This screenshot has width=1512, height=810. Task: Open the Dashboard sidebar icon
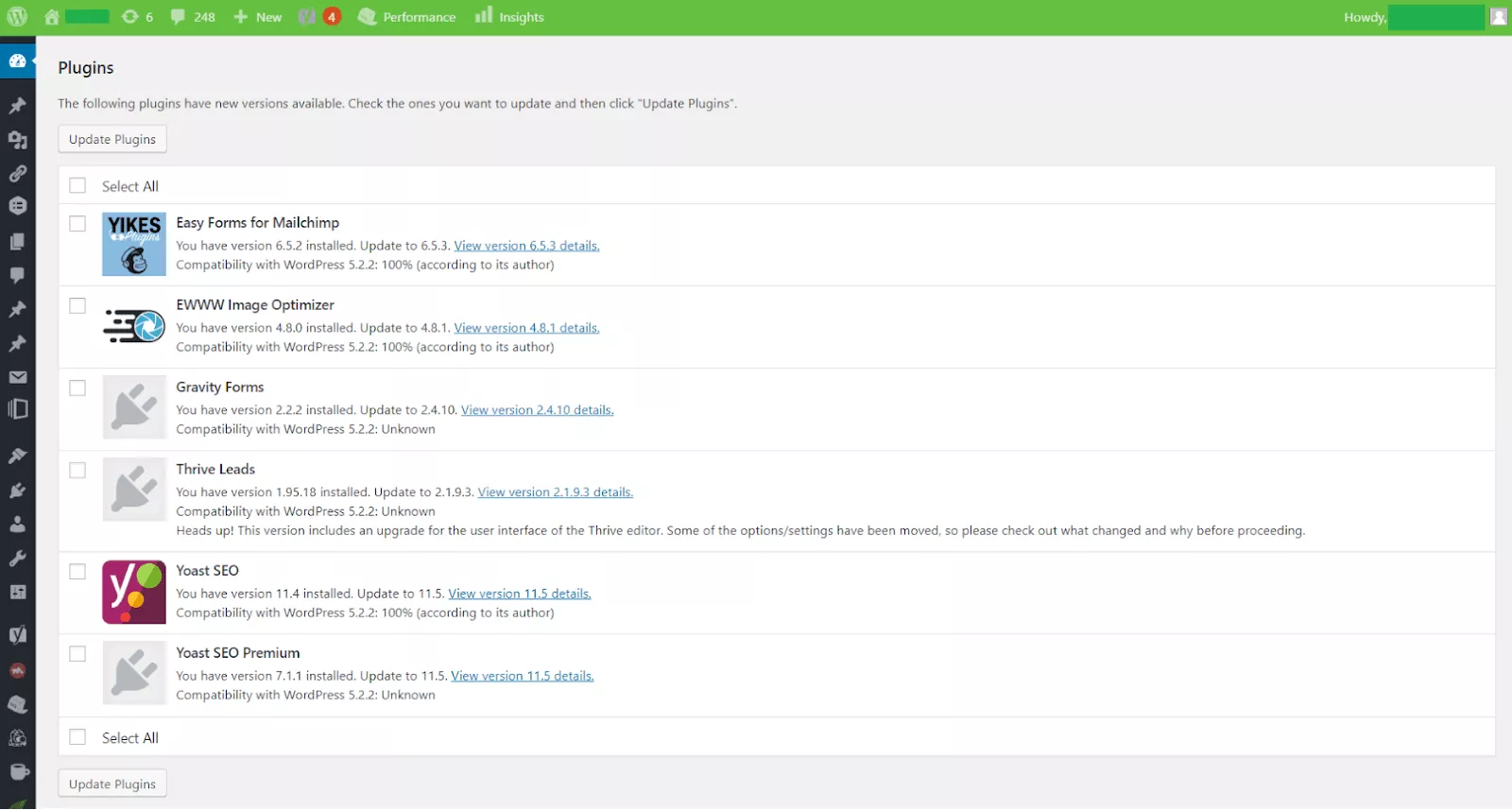pyautogui.click(x=18, y=60)
